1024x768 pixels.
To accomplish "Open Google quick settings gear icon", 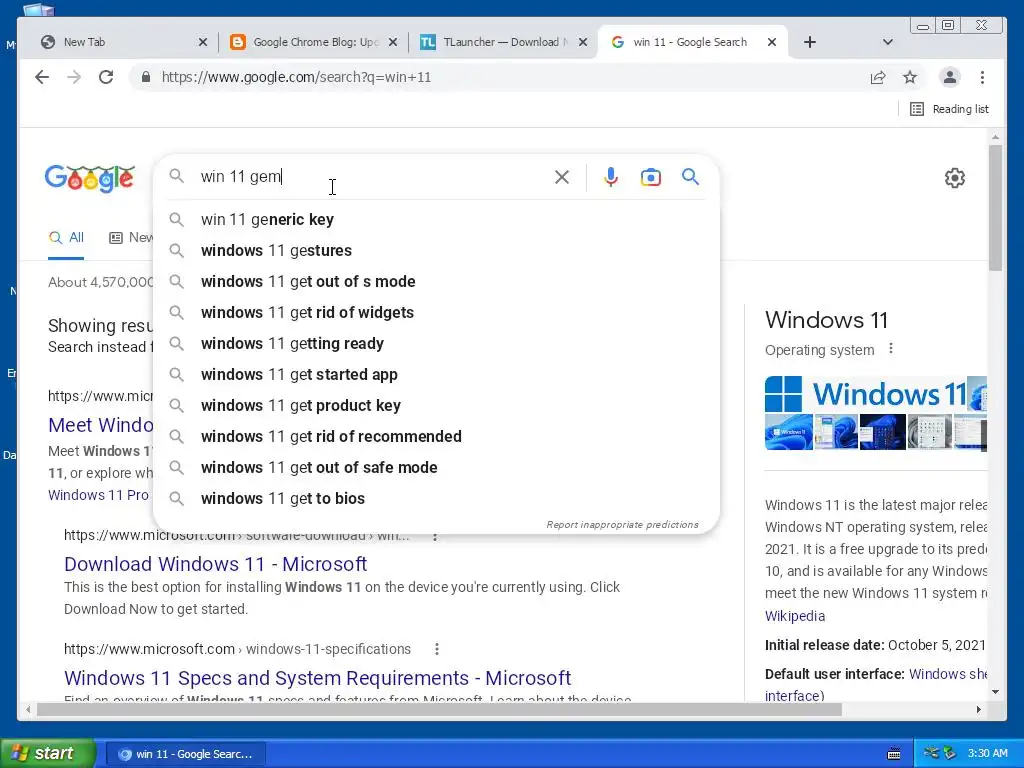I will pos(955,178).
